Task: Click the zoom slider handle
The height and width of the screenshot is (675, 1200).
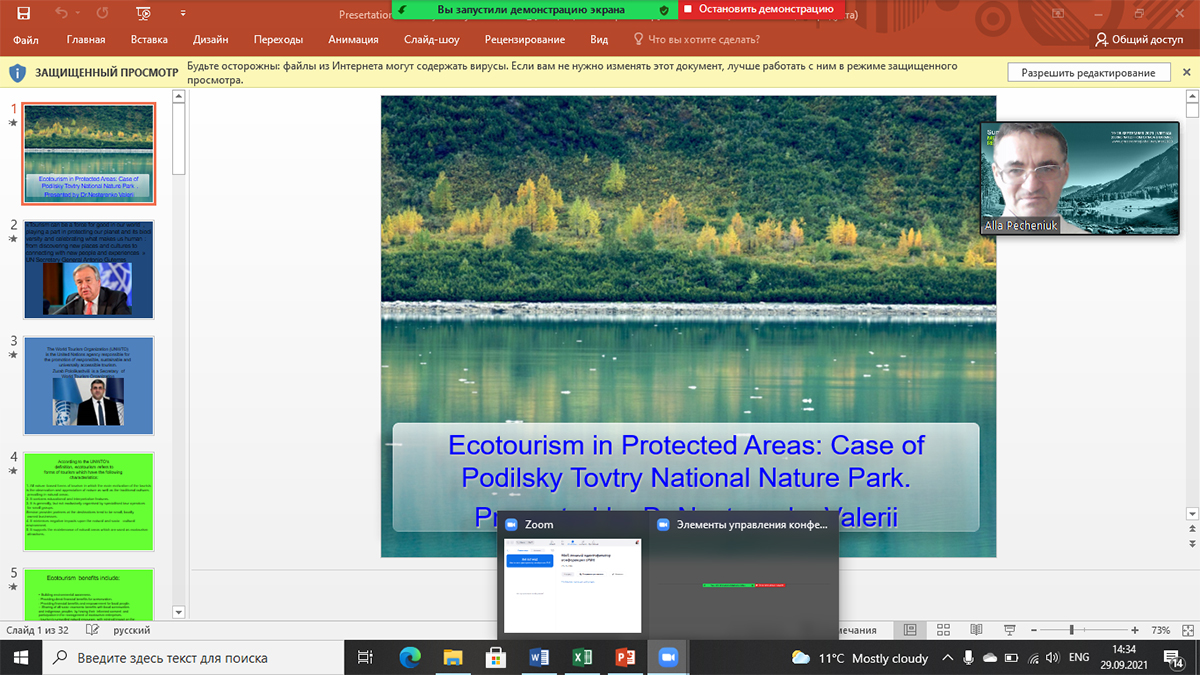Action: (x=1071, y=630)
